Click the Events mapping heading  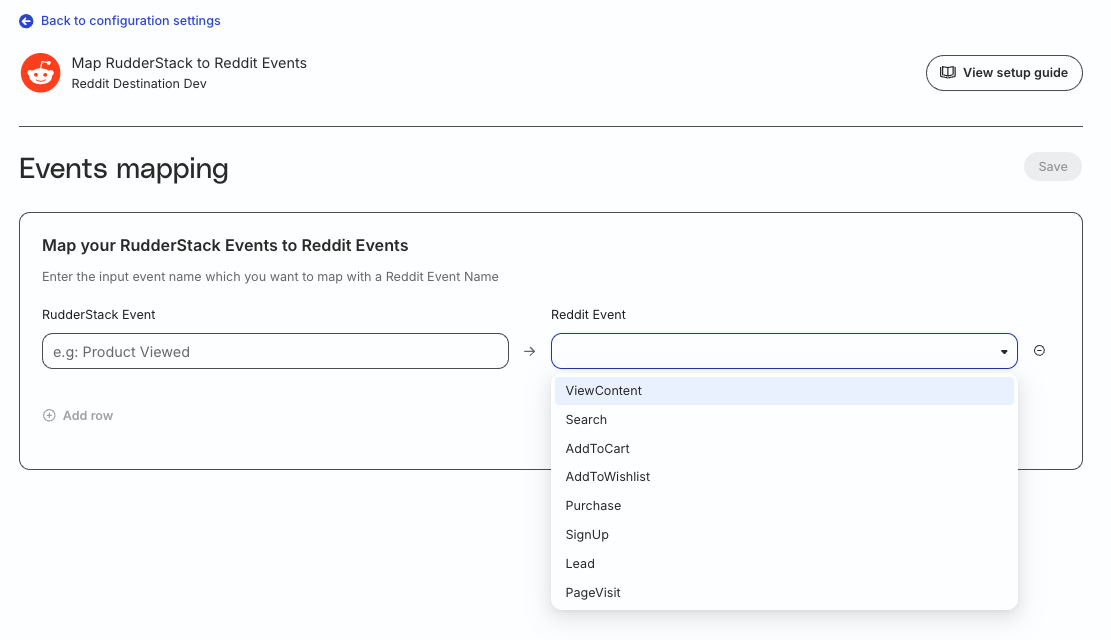point(124,169)
